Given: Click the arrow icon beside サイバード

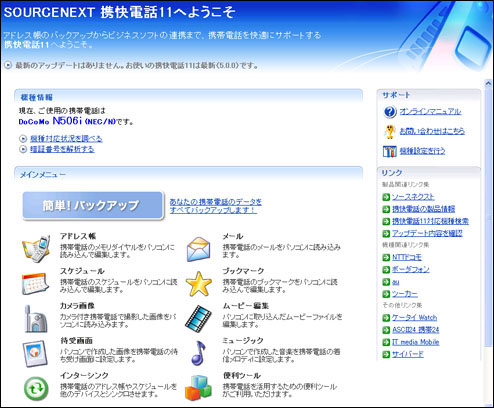Looking at the screenshot, I should [x=386, y=354].
